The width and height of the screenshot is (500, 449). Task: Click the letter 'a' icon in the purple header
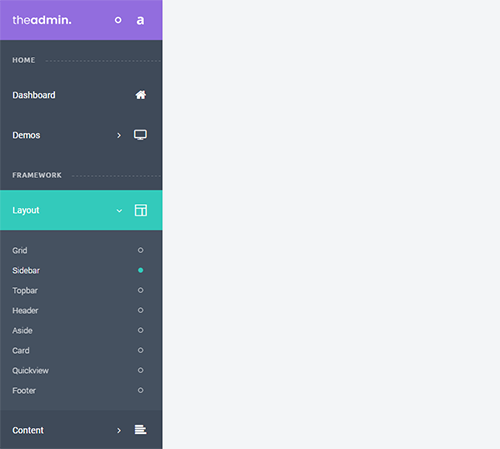coord(140,20)
